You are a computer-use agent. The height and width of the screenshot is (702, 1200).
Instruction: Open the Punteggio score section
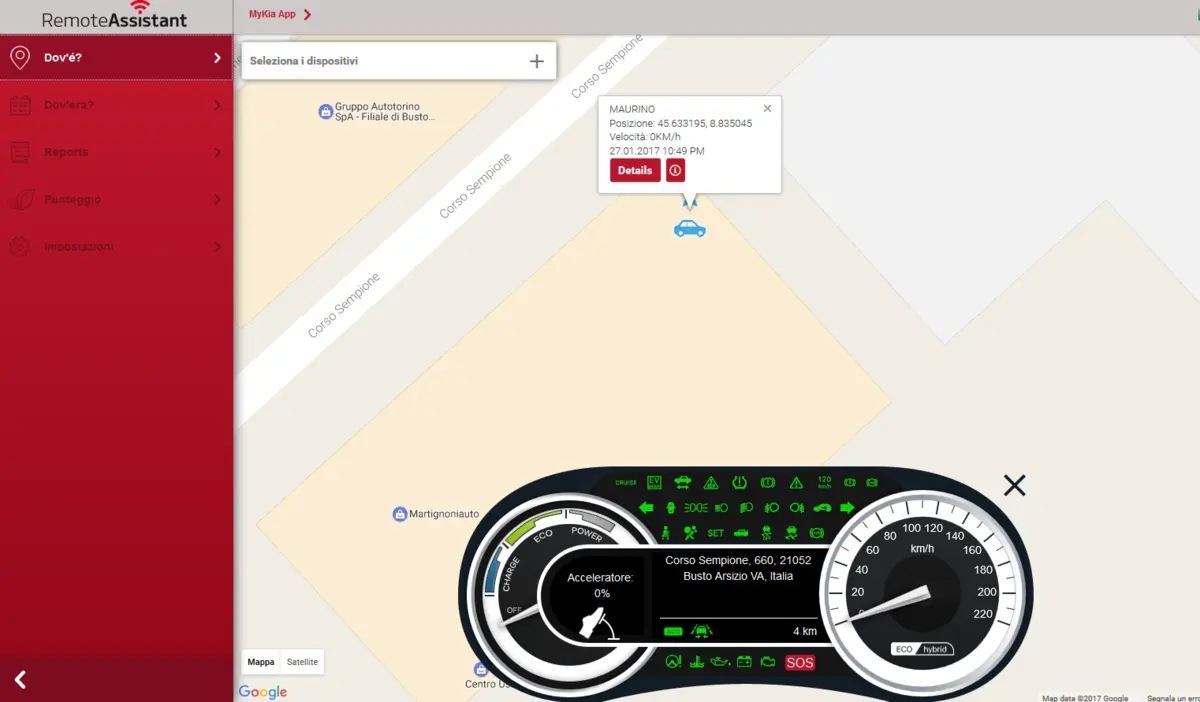coord(117,199)
